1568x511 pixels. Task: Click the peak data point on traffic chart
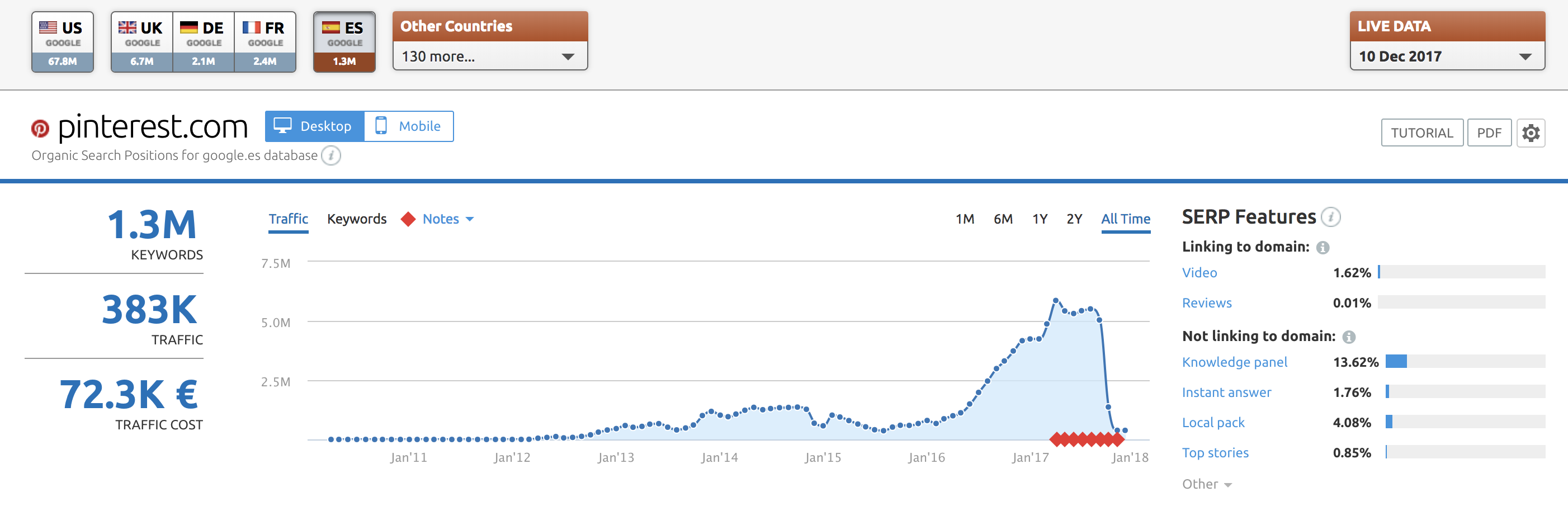coord(1056,301)
